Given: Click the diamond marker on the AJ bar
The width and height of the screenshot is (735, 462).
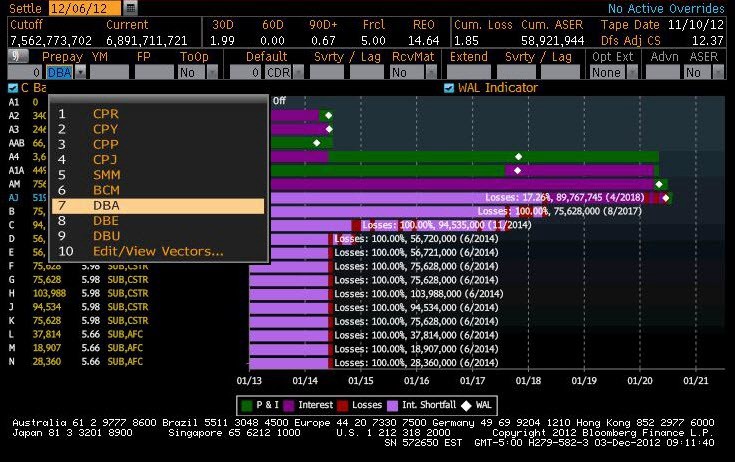Looking at the screenshot, I should click(x=666, y=198).
